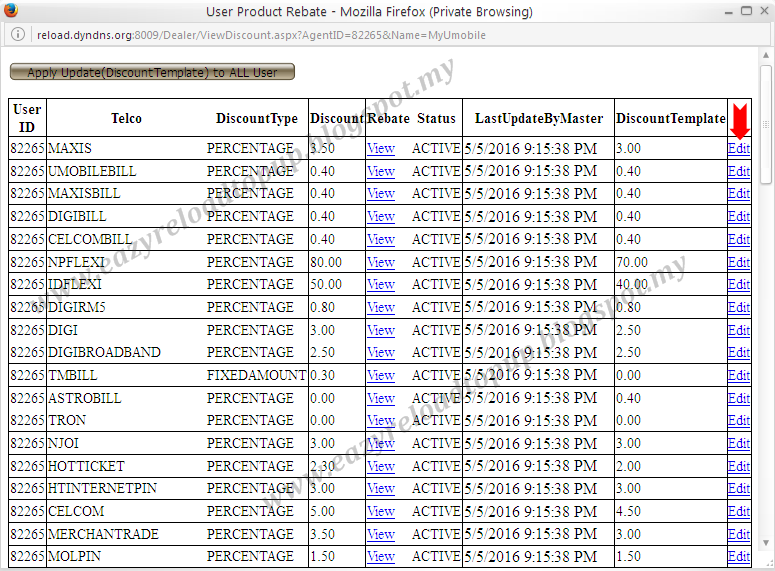Click the scrollbar up arrow
775x571 pixels.
click(766, 55)
